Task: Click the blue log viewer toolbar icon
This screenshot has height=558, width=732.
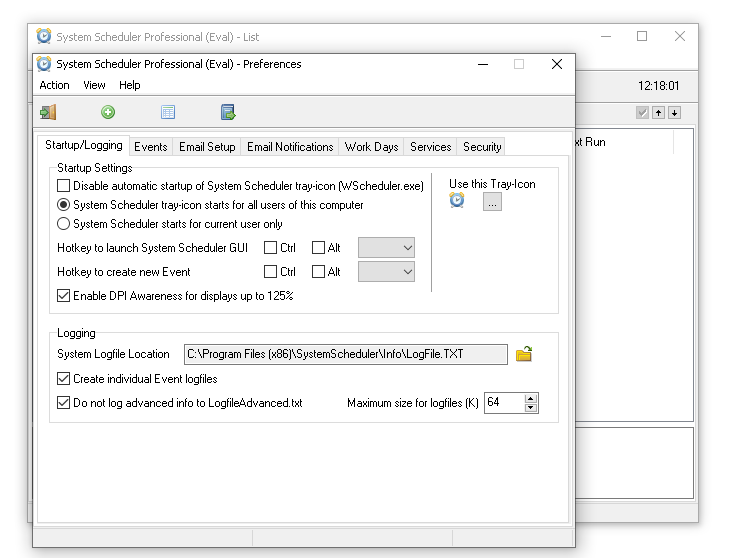Action: tap(228, 113)
